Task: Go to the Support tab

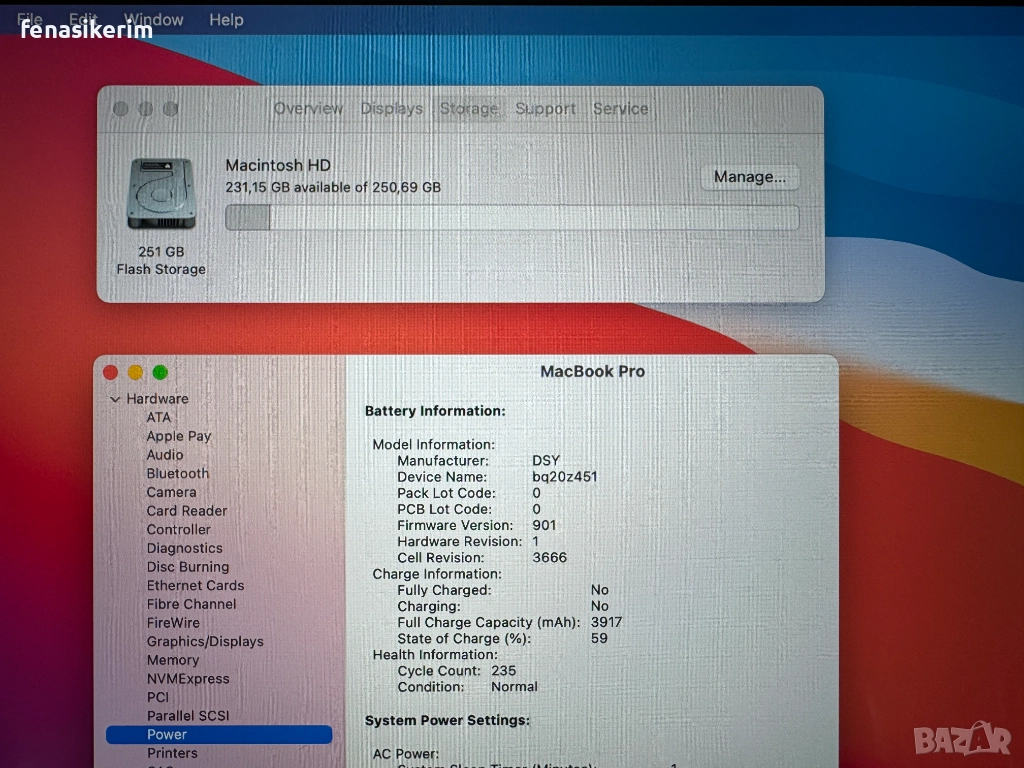Action: [545, 109]
